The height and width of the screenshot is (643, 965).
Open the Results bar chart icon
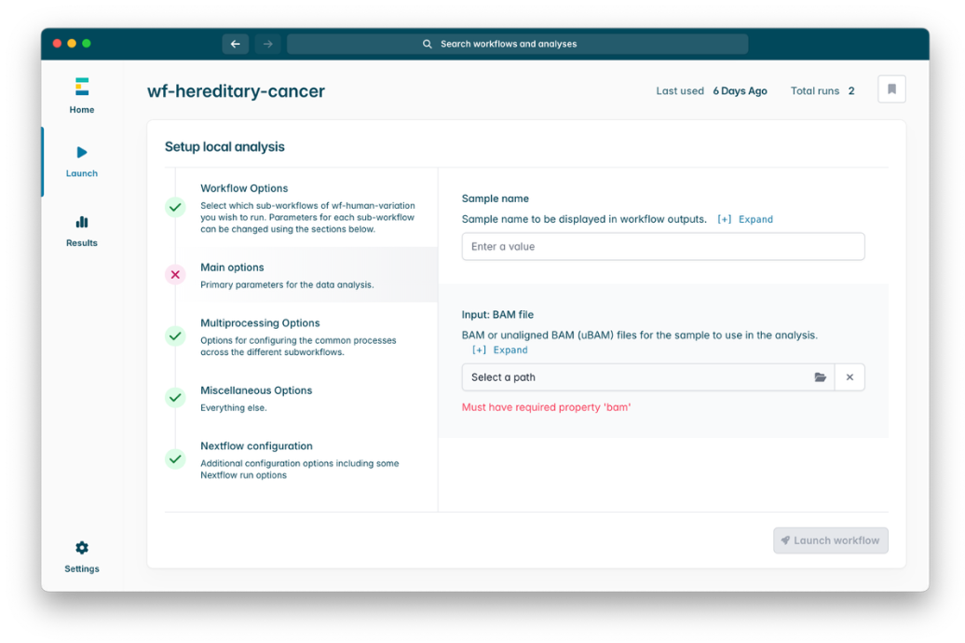coord(82,222)
